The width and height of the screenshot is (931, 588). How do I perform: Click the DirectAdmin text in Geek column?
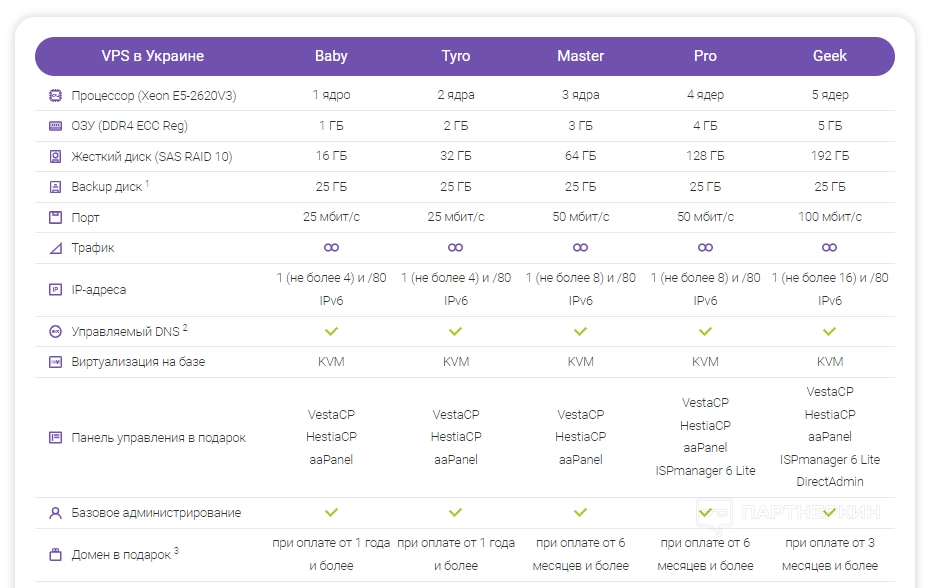[x=829, y=482]
